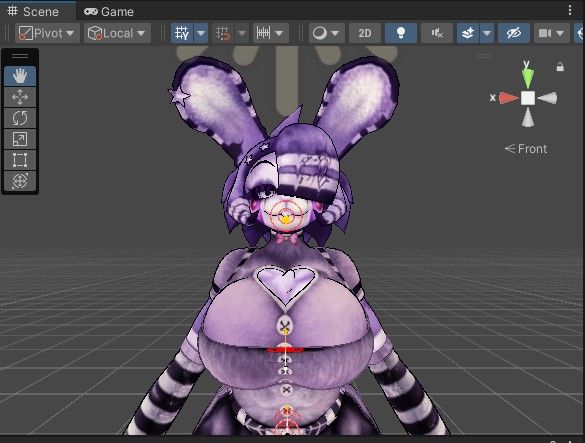Select the Scale tool
The image size is (585, 443).
[20, 139]
